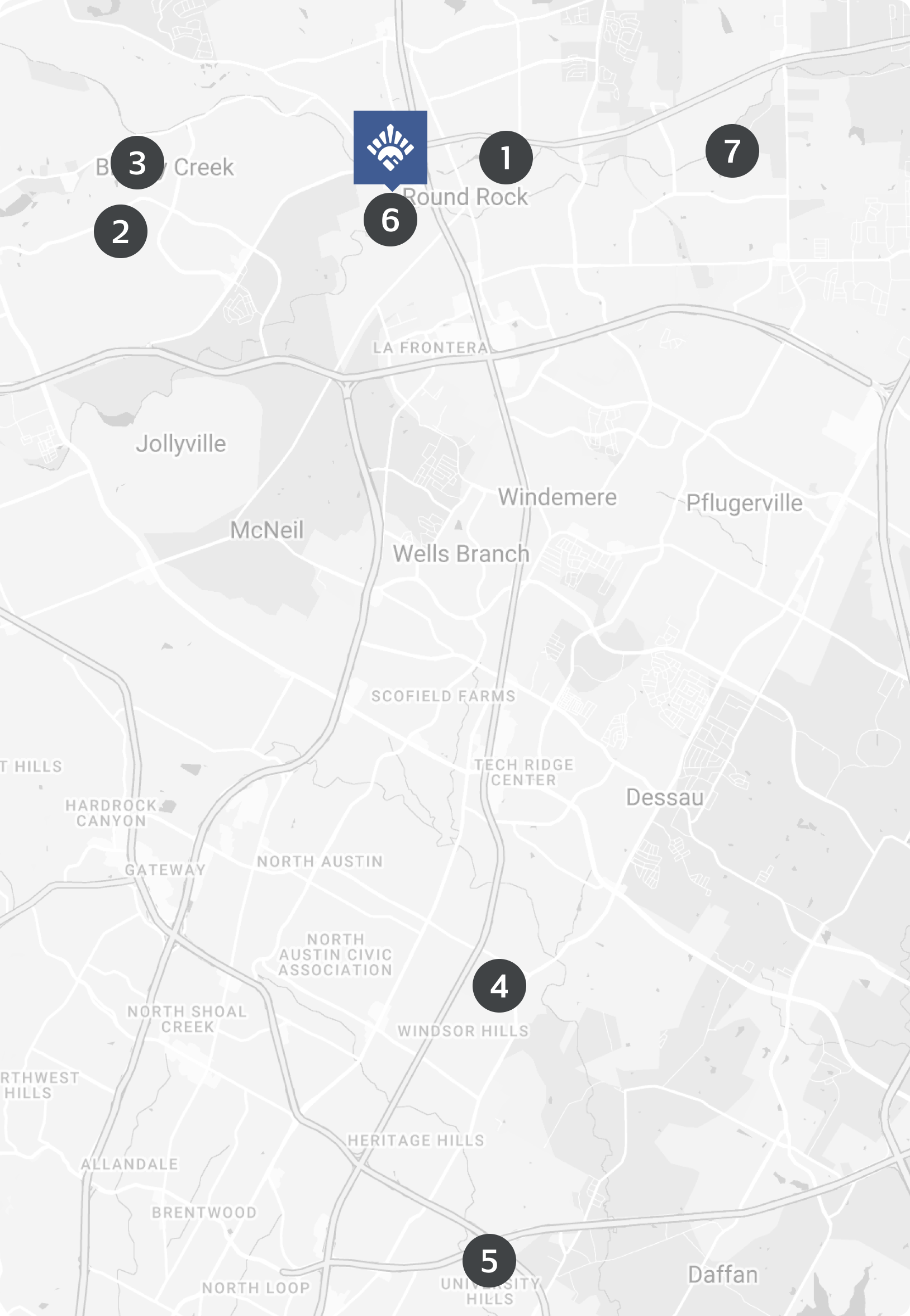Select map marker number 1
This screenshot has height=1316, width=910.
coord(506,158)
